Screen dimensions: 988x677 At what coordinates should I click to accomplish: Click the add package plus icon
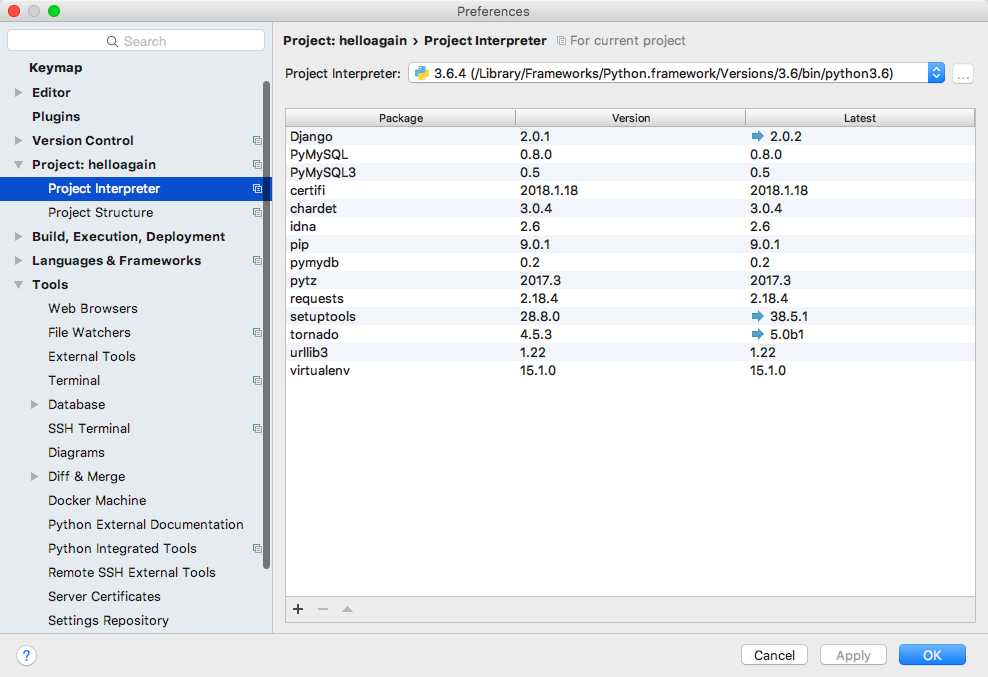click(298, 609)
